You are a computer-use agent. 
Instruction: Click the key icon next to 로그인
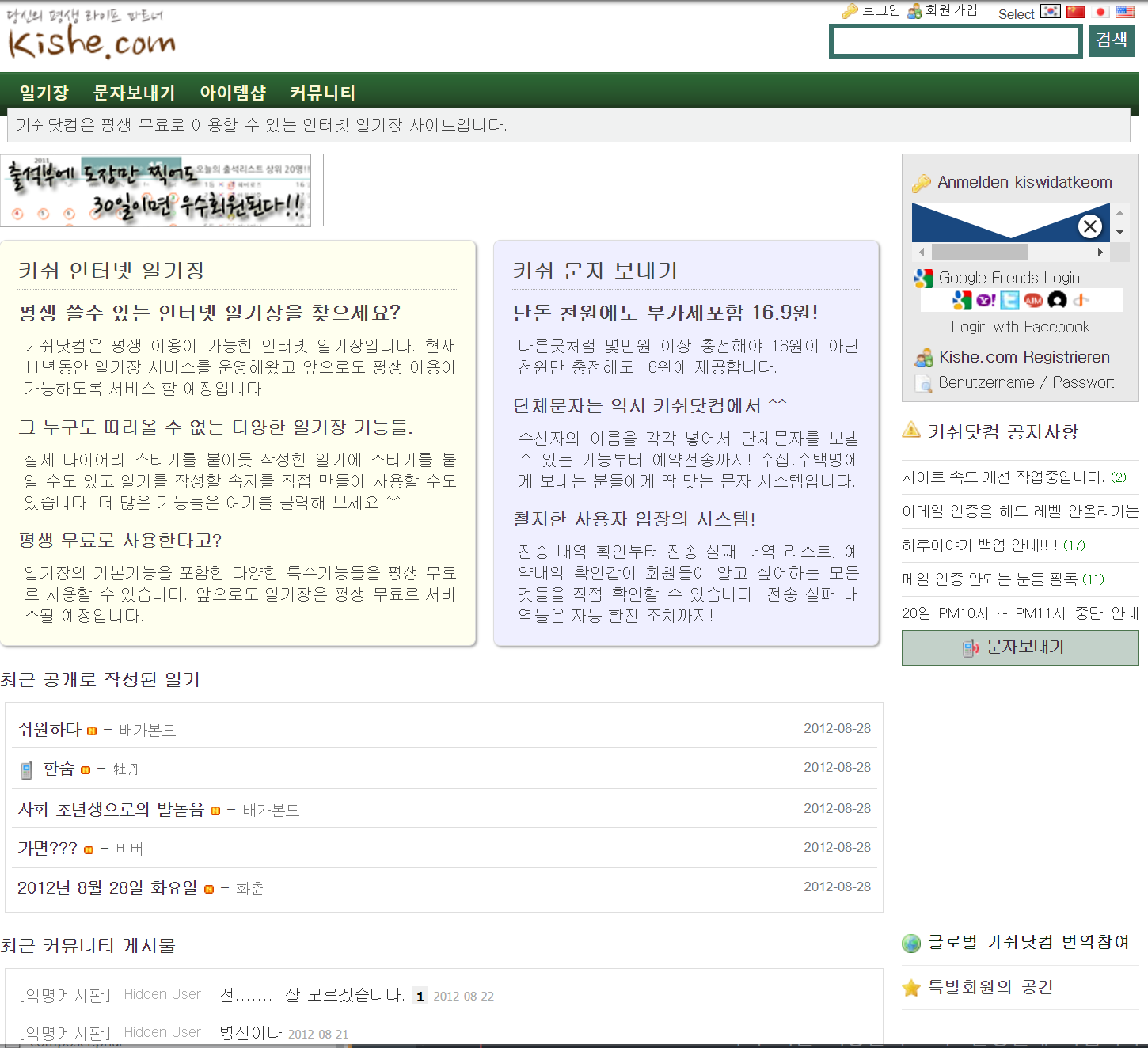pyautogui.click(x=850, y=11)
